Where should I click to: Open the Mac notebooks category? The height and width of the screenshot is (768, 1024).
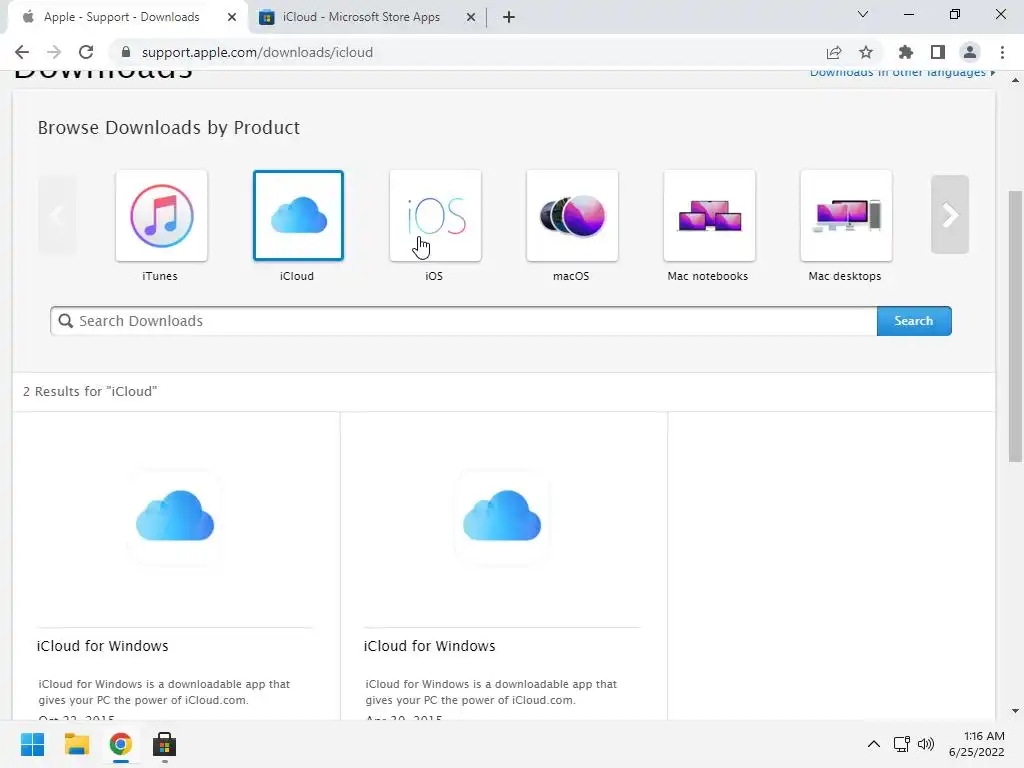(x=709, y=216)
